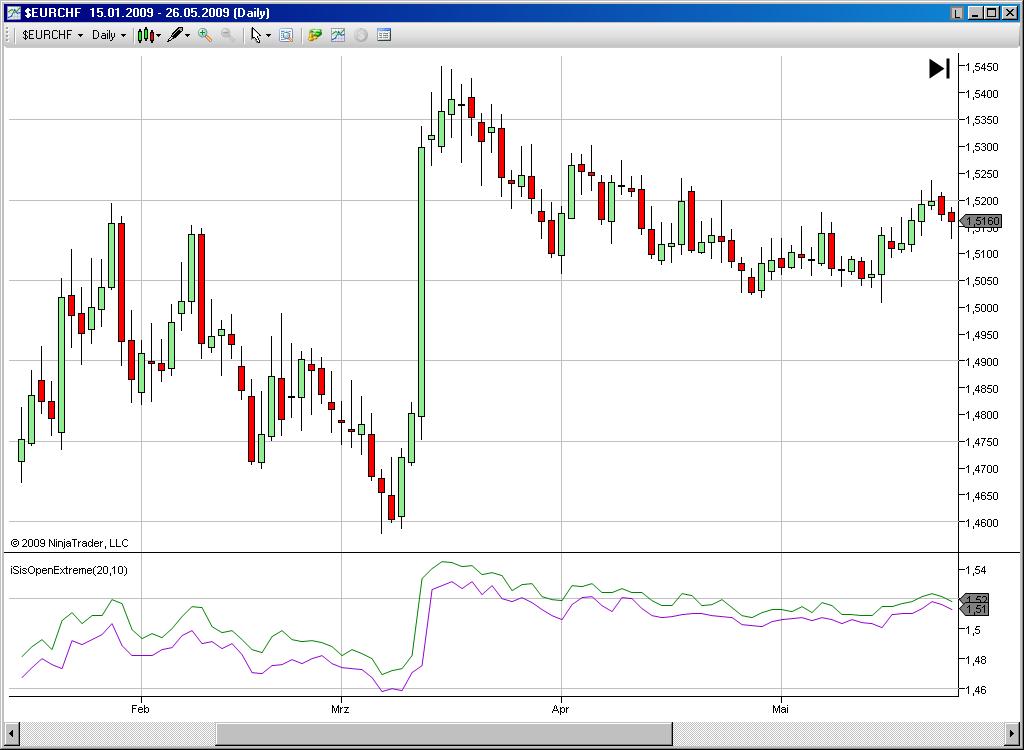
Task: Click the L link button in title bar
Action: click(x=957, y=12)
